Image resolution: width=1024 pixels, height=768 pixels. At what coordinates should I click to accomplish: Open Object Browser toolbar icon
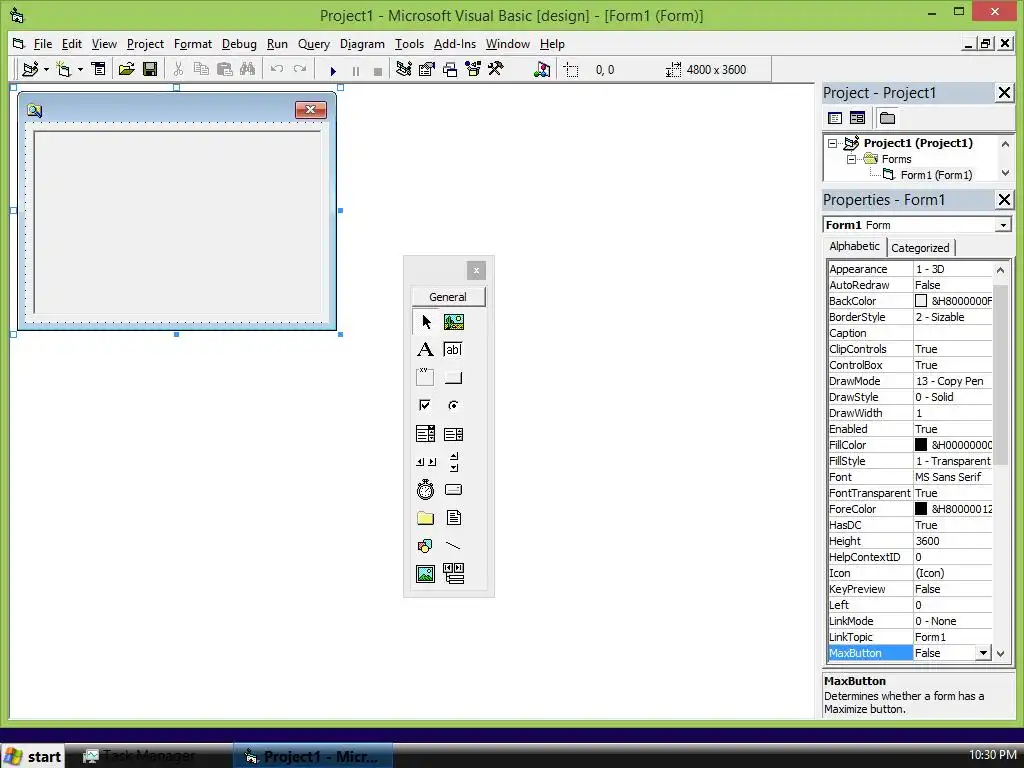(x=473, y=69)
